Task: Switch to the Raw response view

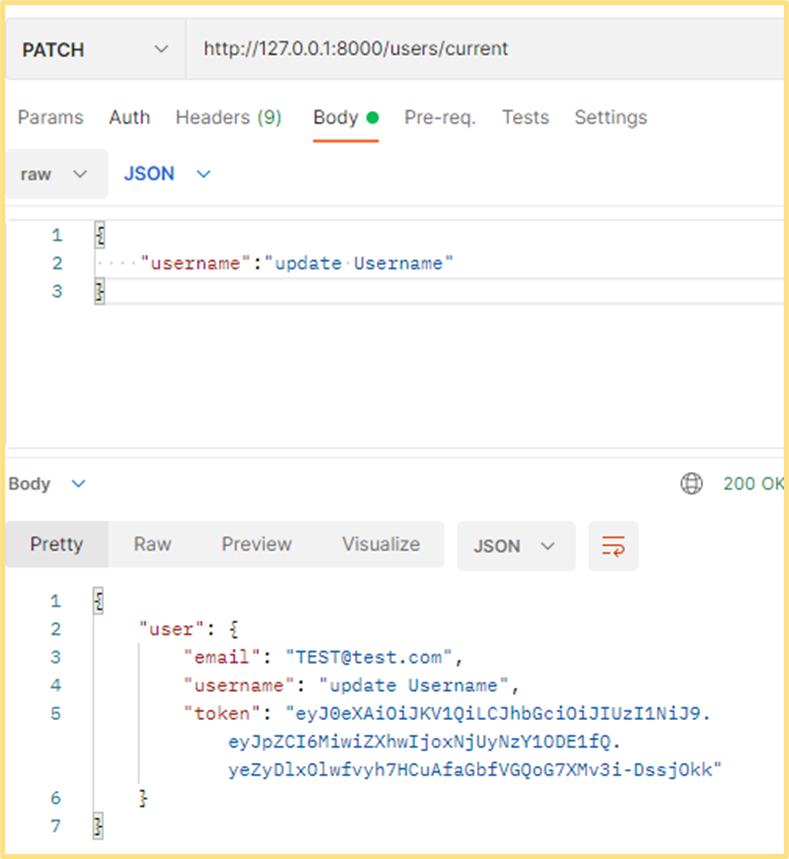Action: pos(152,545)
